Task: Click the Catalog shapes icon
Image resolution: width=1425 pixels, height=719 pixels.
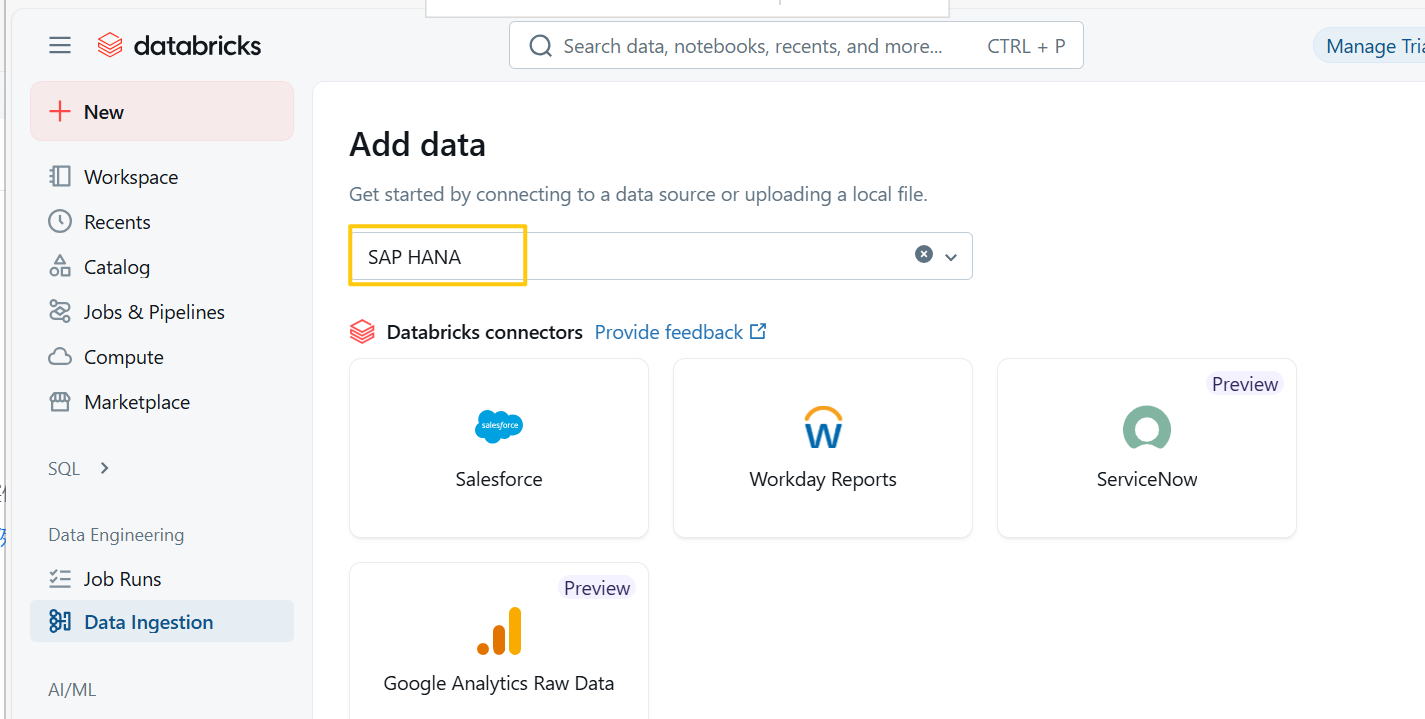Action: 60,266
